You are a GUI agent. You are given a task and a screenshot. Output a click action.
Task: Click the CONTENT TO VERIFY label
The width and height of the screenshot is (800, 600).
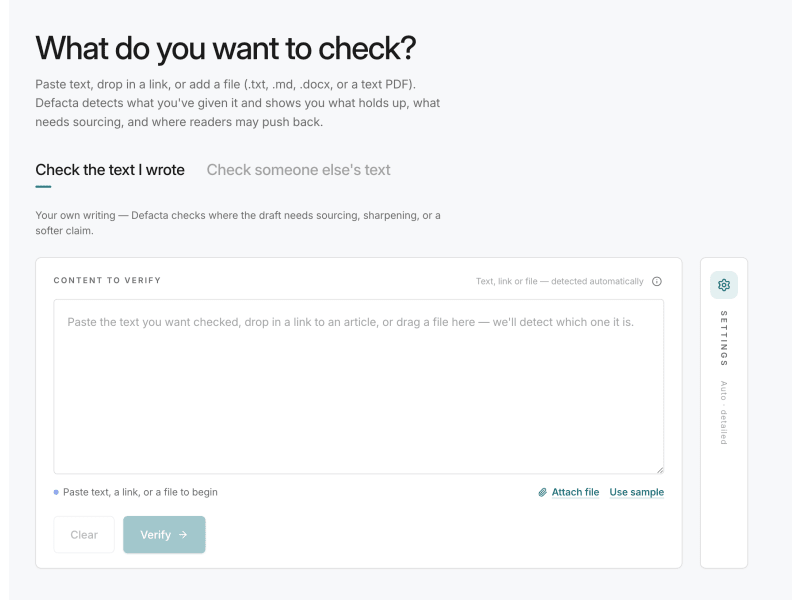coord(107,280)
